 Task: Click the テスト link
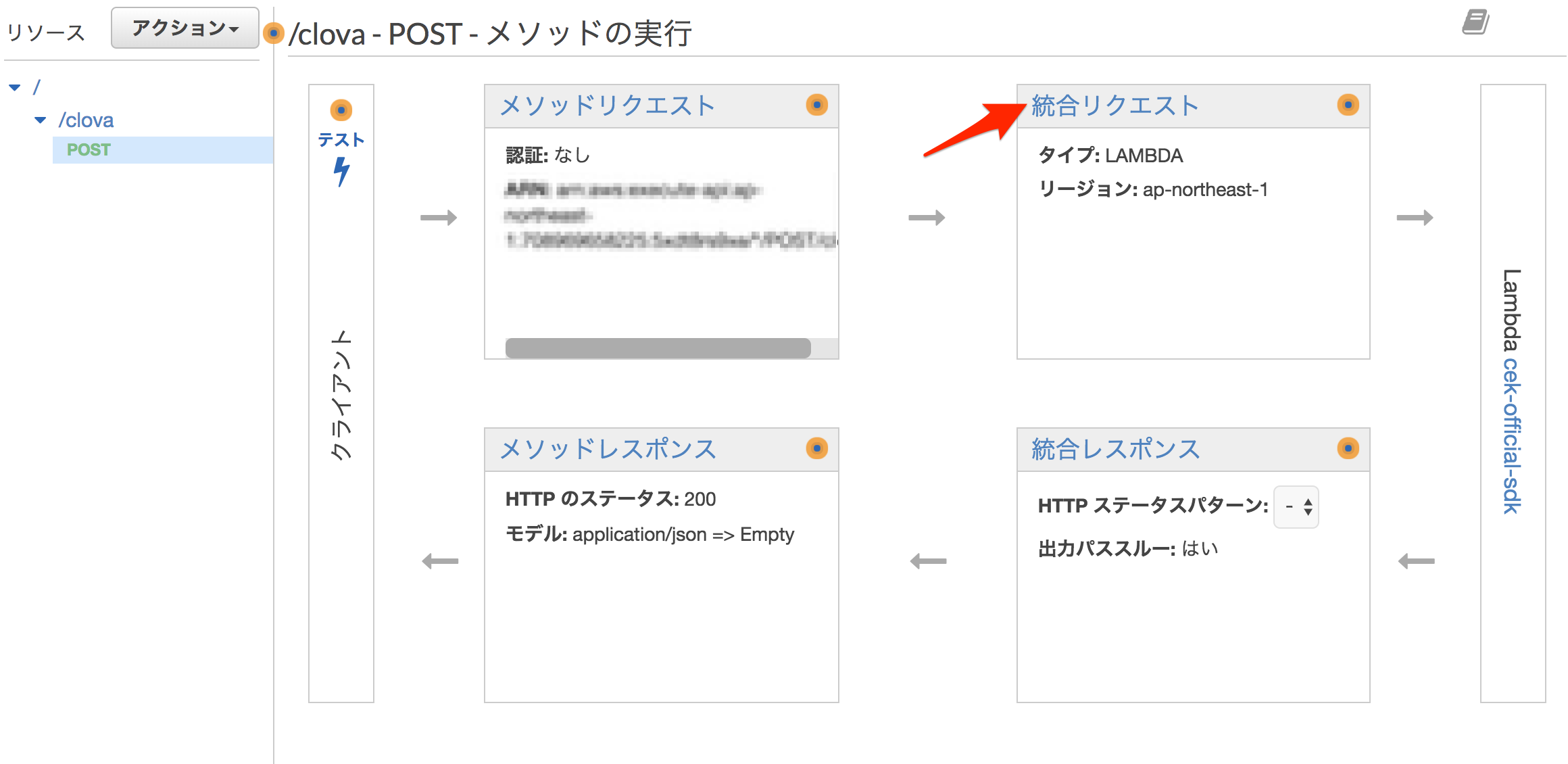341,140
